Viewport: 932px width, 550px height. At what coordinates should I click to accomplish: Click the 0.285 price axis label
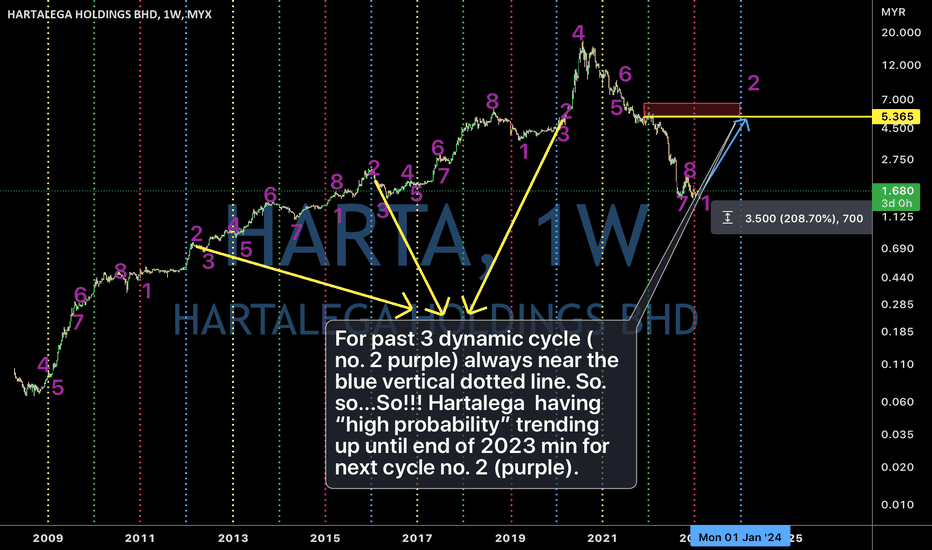898,304
